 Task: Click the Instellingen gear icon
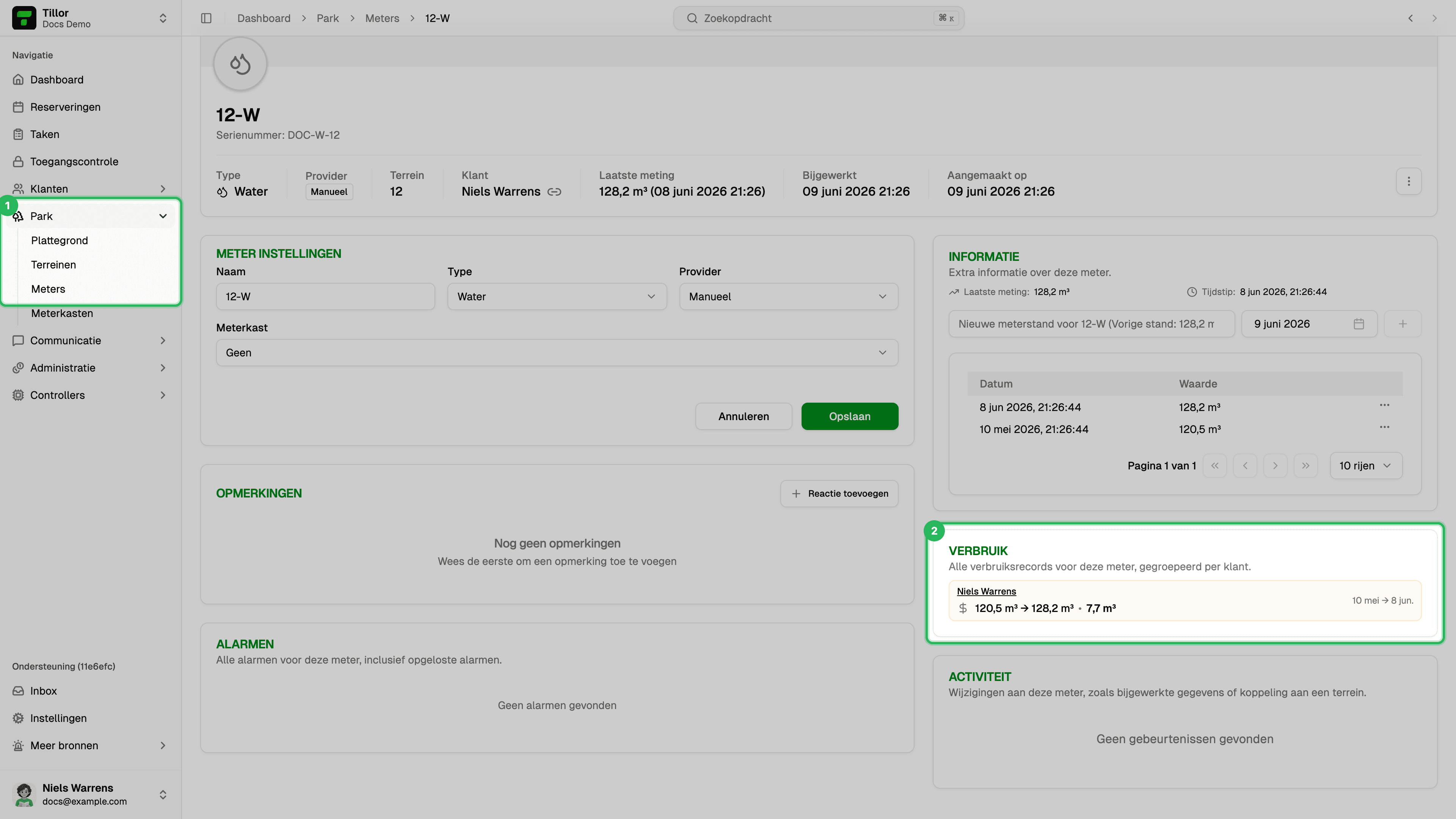(x=18, y=719)
